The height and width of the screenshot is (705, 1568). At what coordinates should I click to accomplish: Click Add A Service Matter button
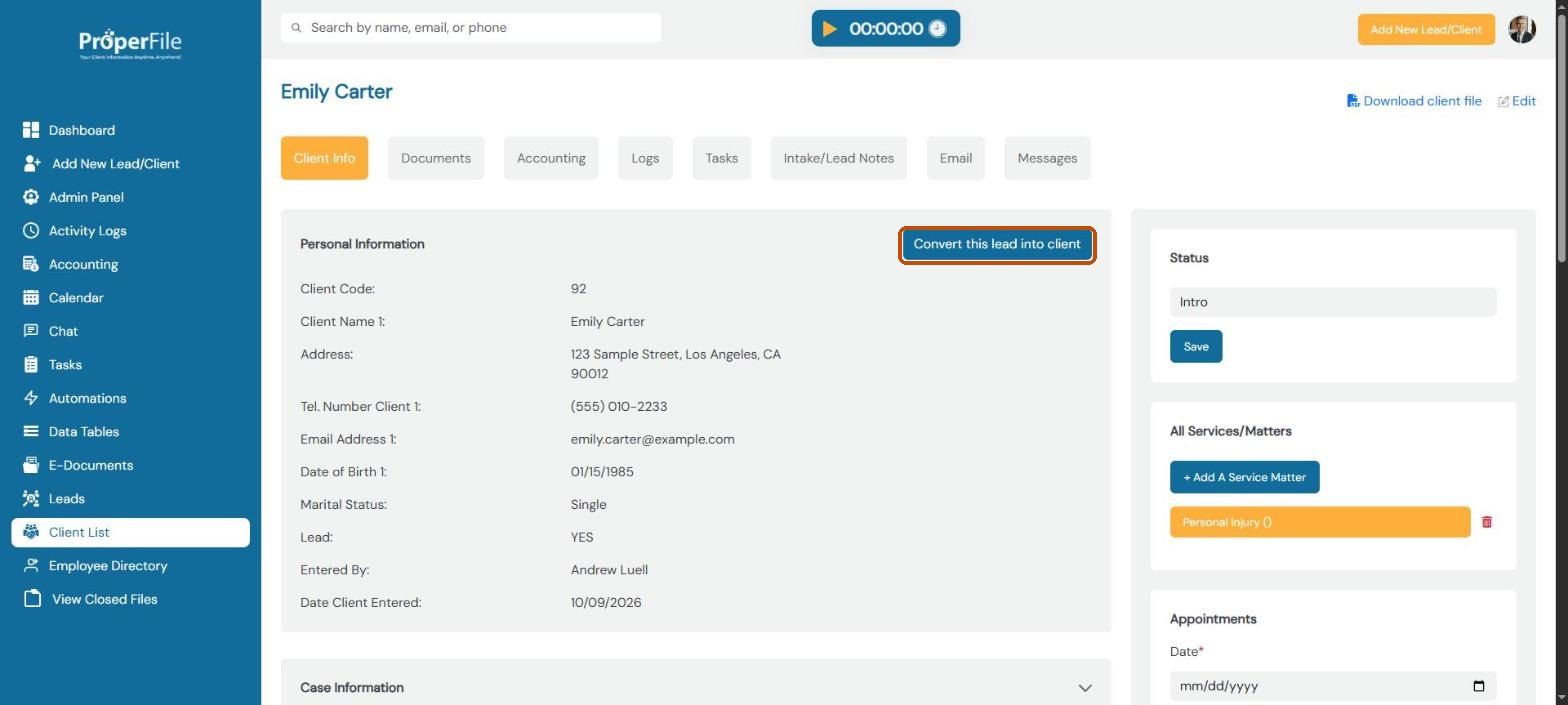click(1245, 477)
